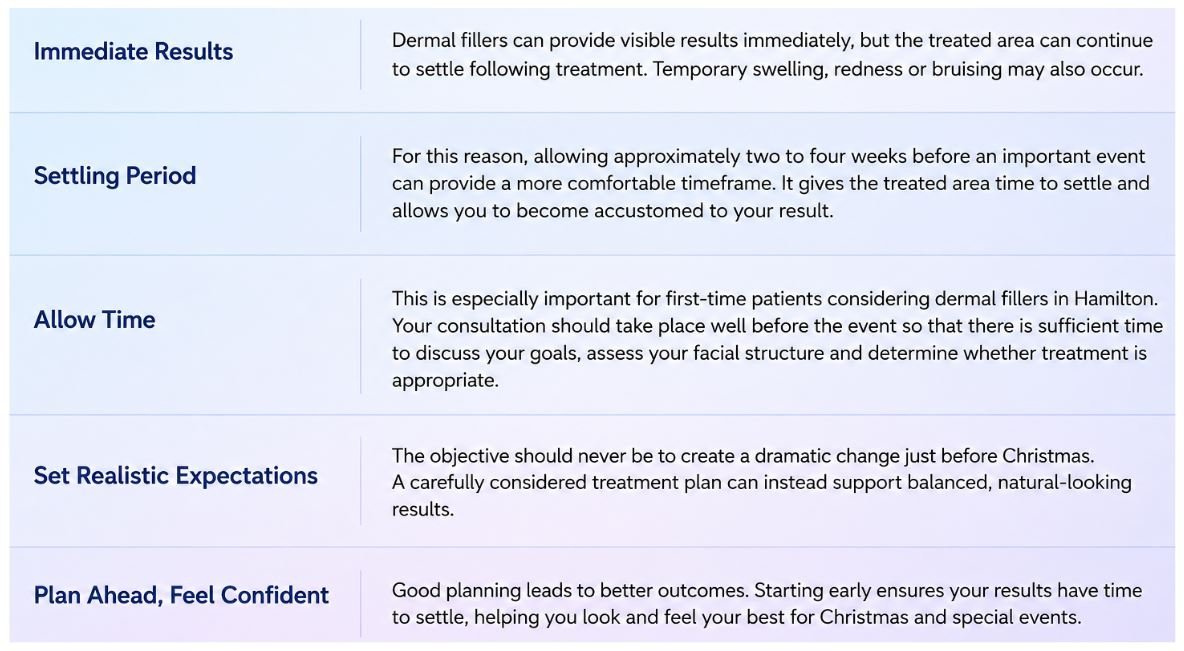Click the Good planning leads to better outcomes text
The height and width of the screenshot is (651, 1184).
[569, 591]
